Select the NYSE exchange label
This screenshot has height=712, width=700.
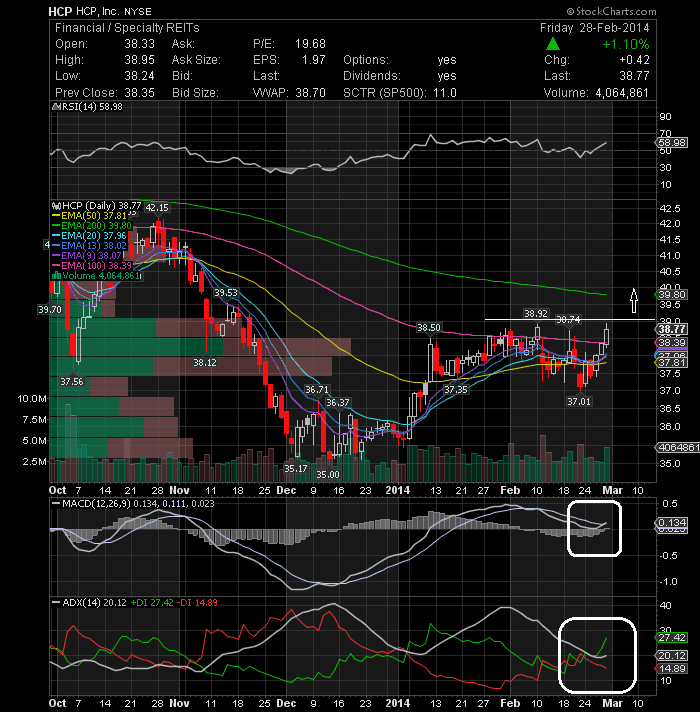point(138,11)
